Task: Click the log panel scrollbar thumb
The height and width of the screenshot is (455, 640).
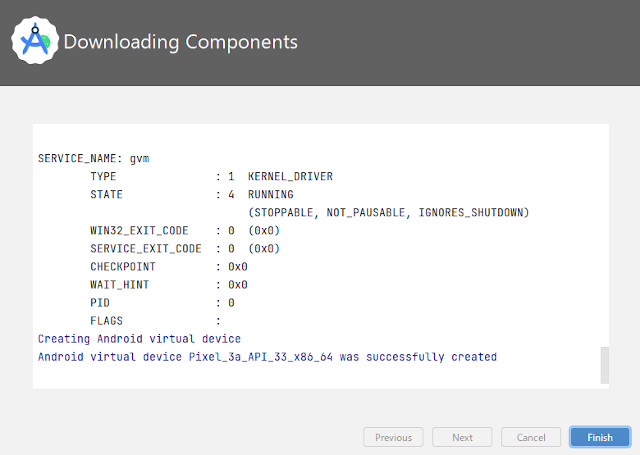Action: (604, 365)
